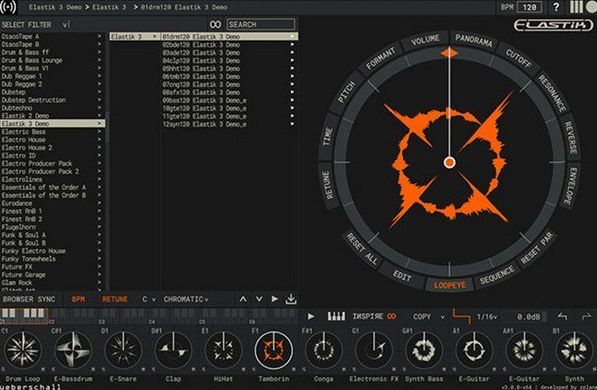The width and height of the screenshot is (597, 390).
Task: Toggle the RETUNE browser sync option
Action: pyautogui.click(x=115, y=299)
